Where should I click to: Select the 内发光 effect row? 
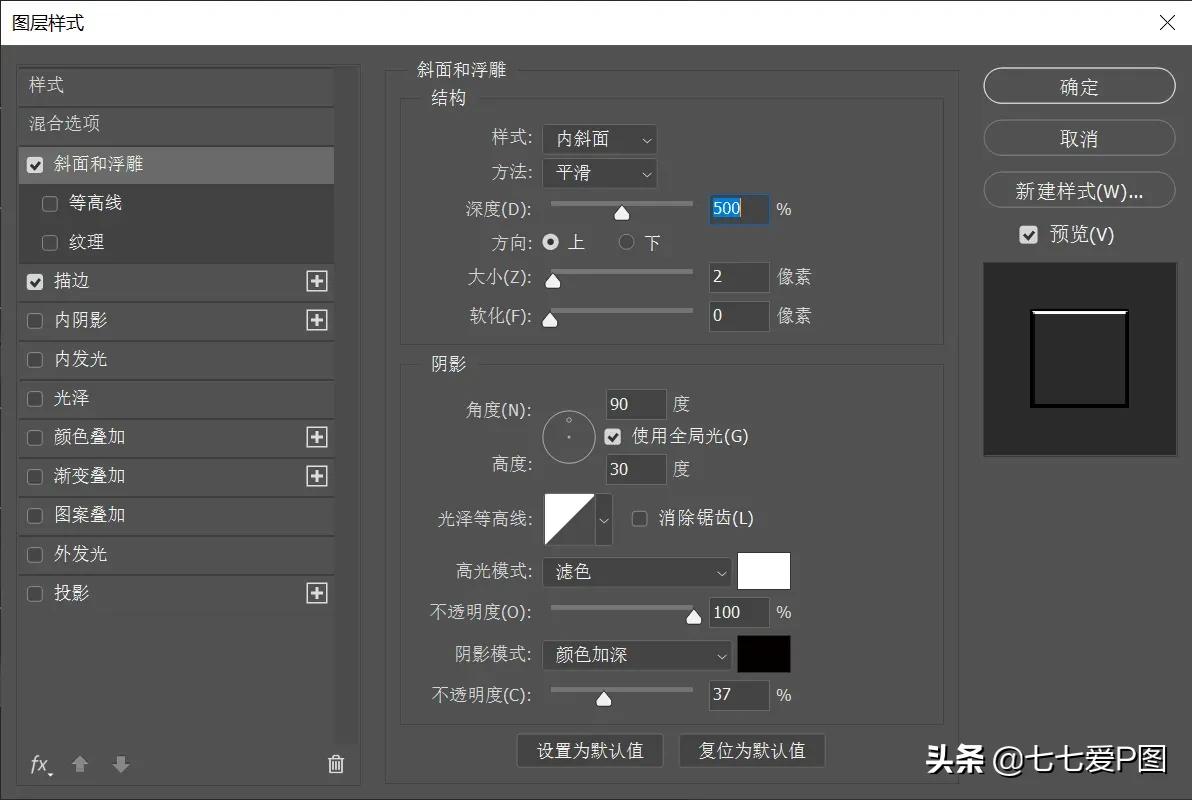(x=176, y=360)
